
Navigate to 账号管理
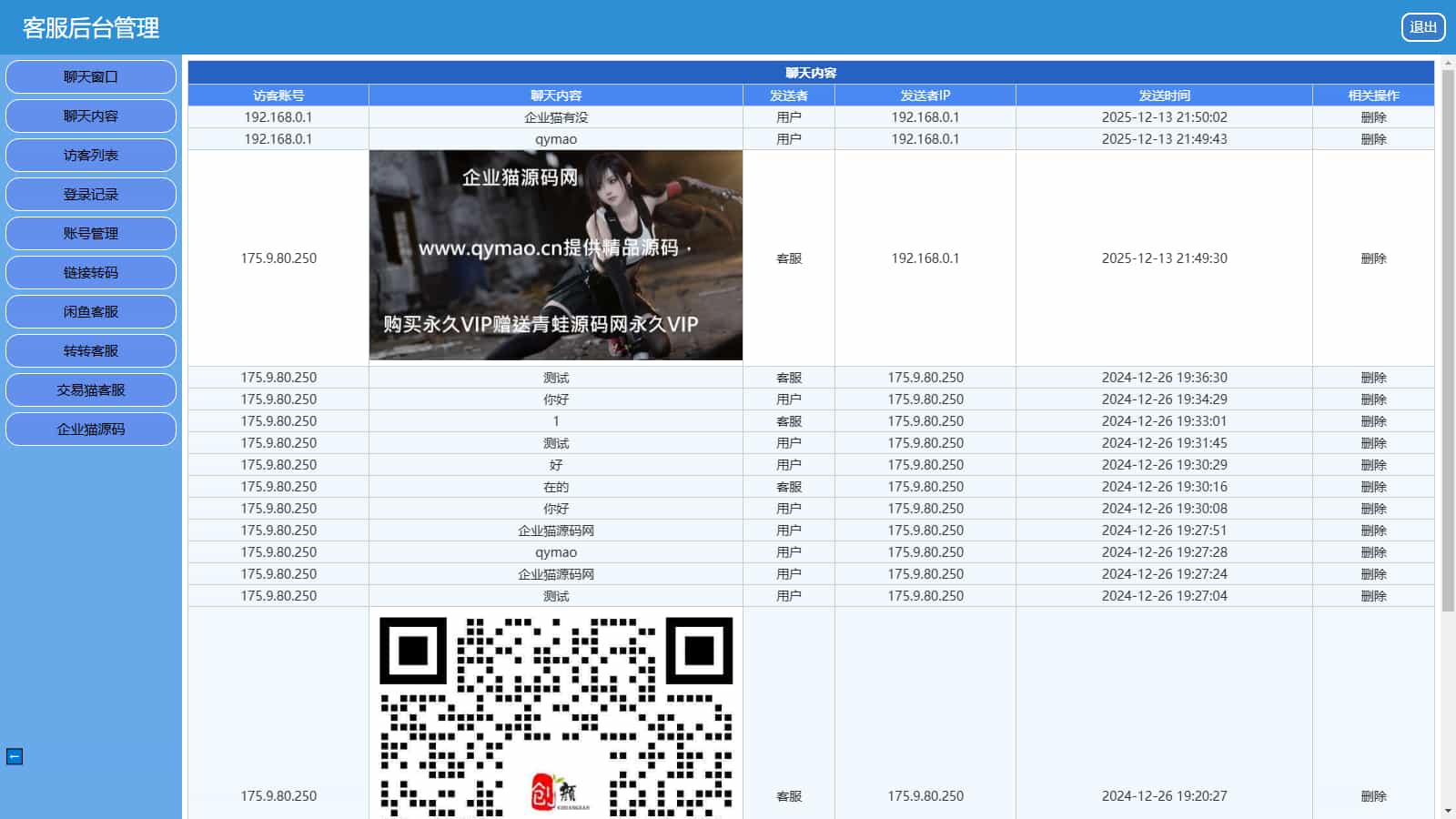[x=91, y=234]
